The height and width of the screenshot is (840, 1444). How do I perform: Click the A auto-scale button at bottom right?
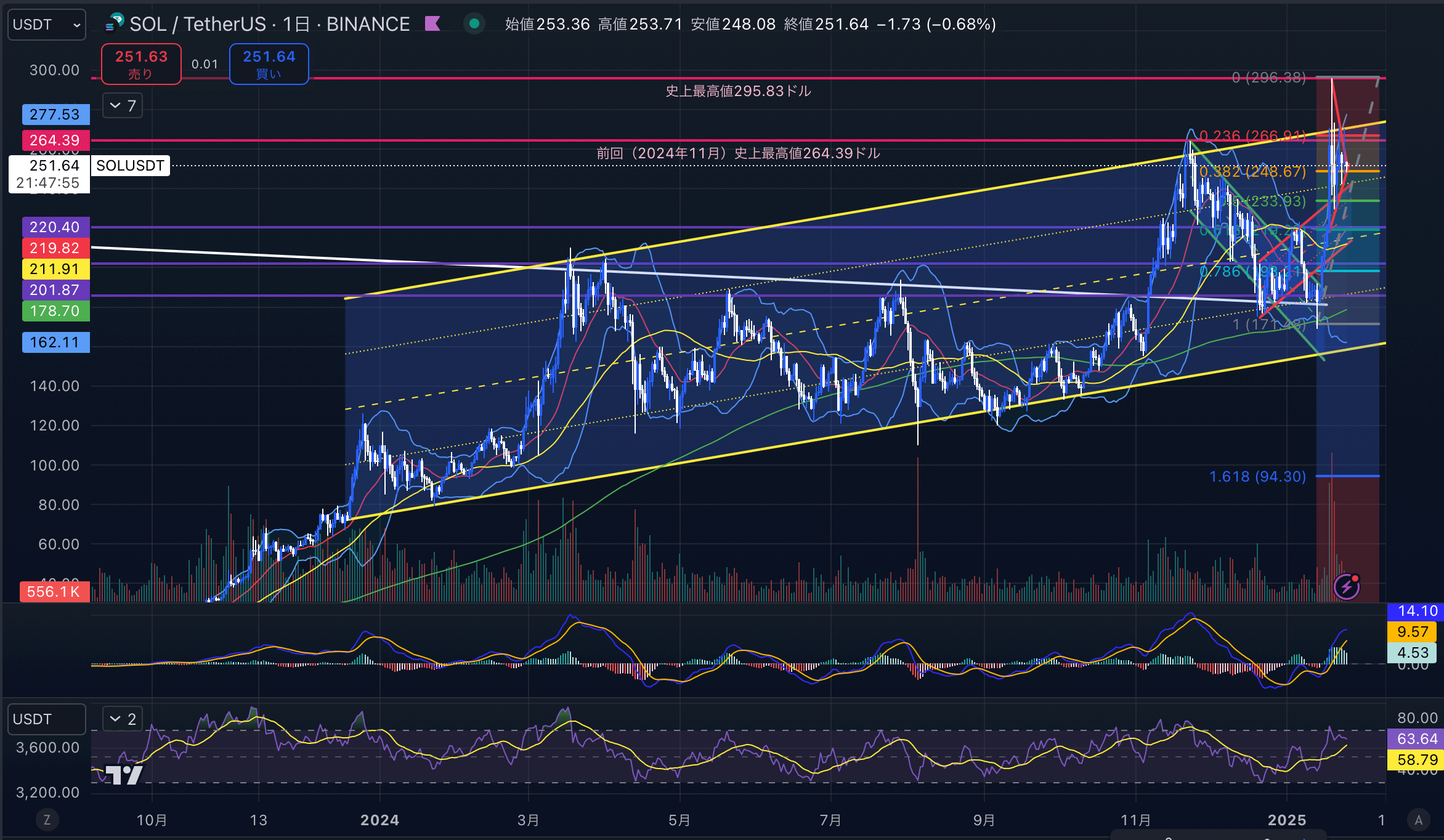[1418, 820]
